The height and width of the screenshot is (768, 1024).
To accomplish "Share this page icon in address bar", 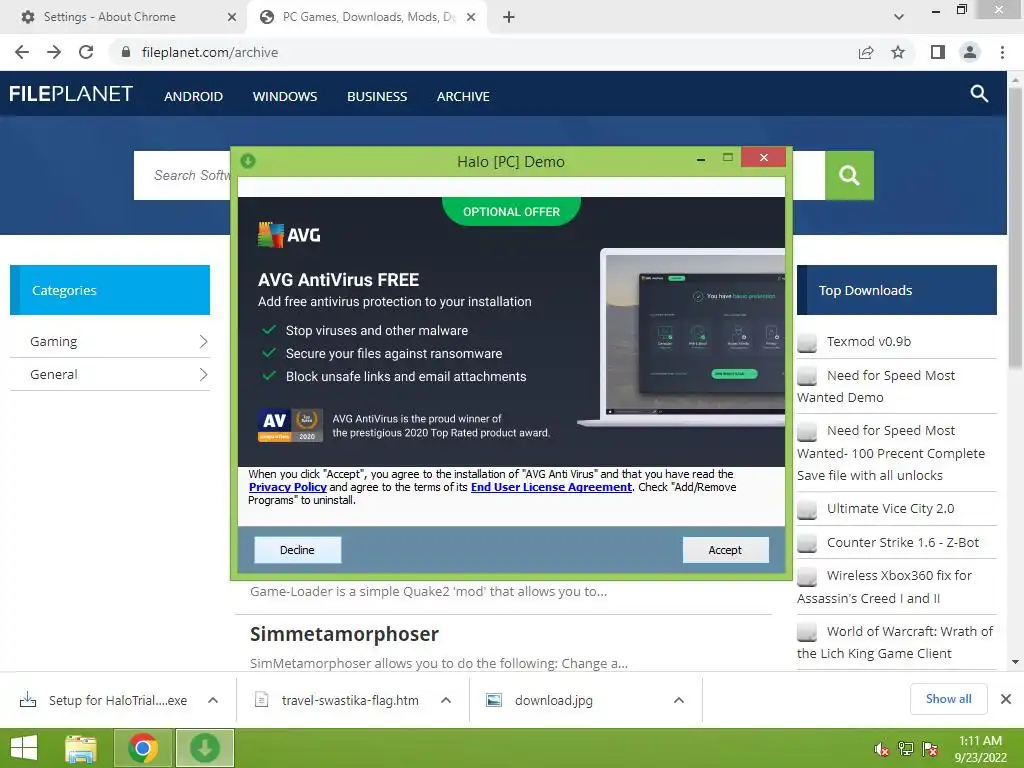I will point(866,52).
